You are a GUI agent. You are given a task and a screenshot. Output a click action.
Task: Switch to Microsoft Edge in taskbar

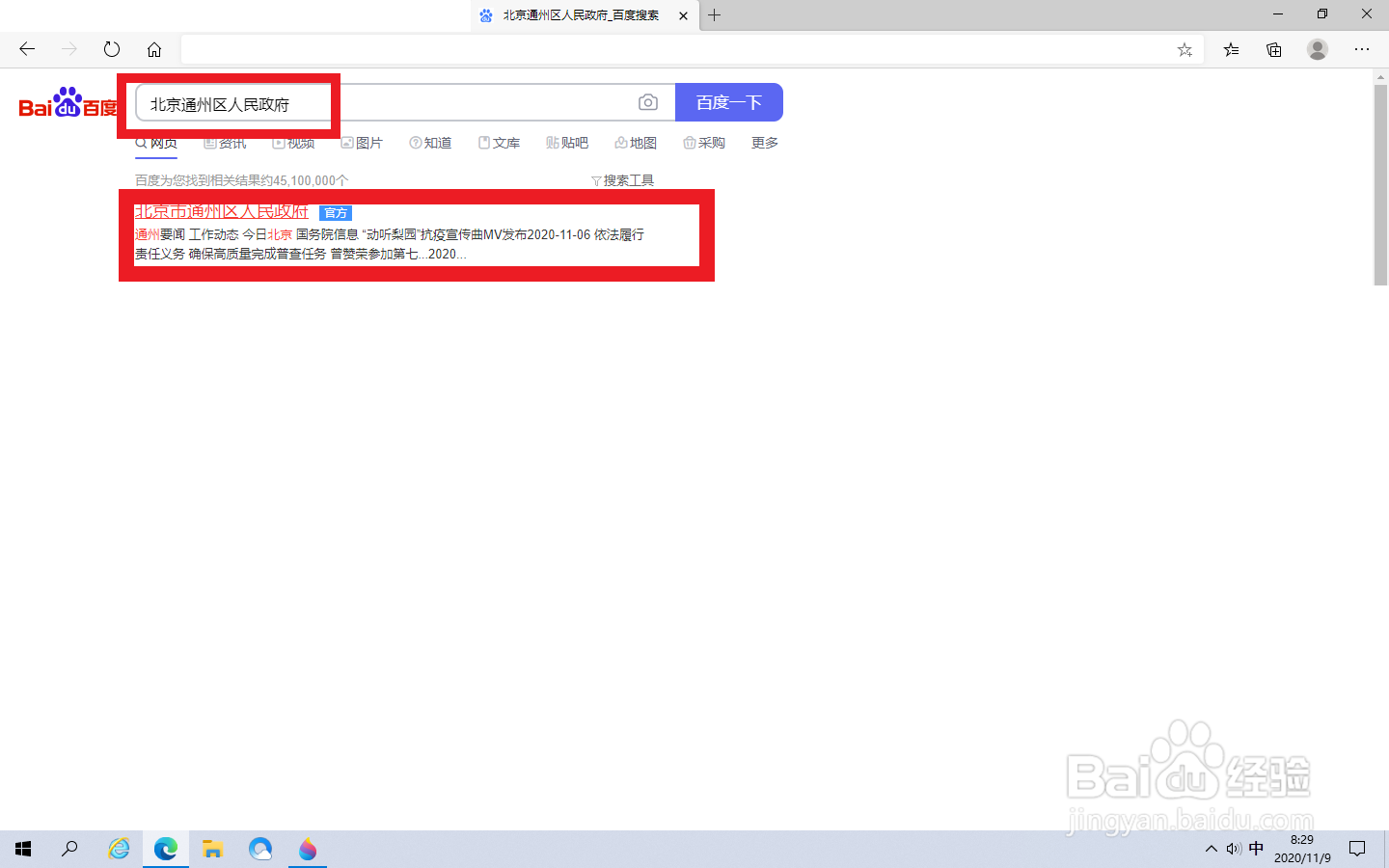pos(166,849)
